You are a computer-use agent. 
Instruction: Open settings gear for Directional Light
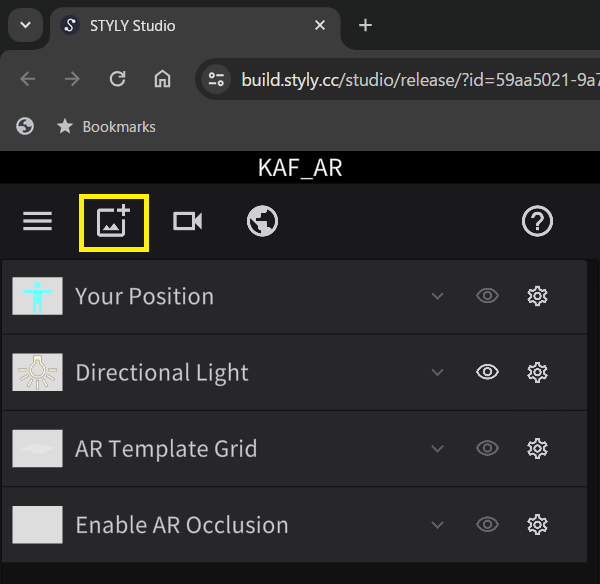(x=538, y=372)
